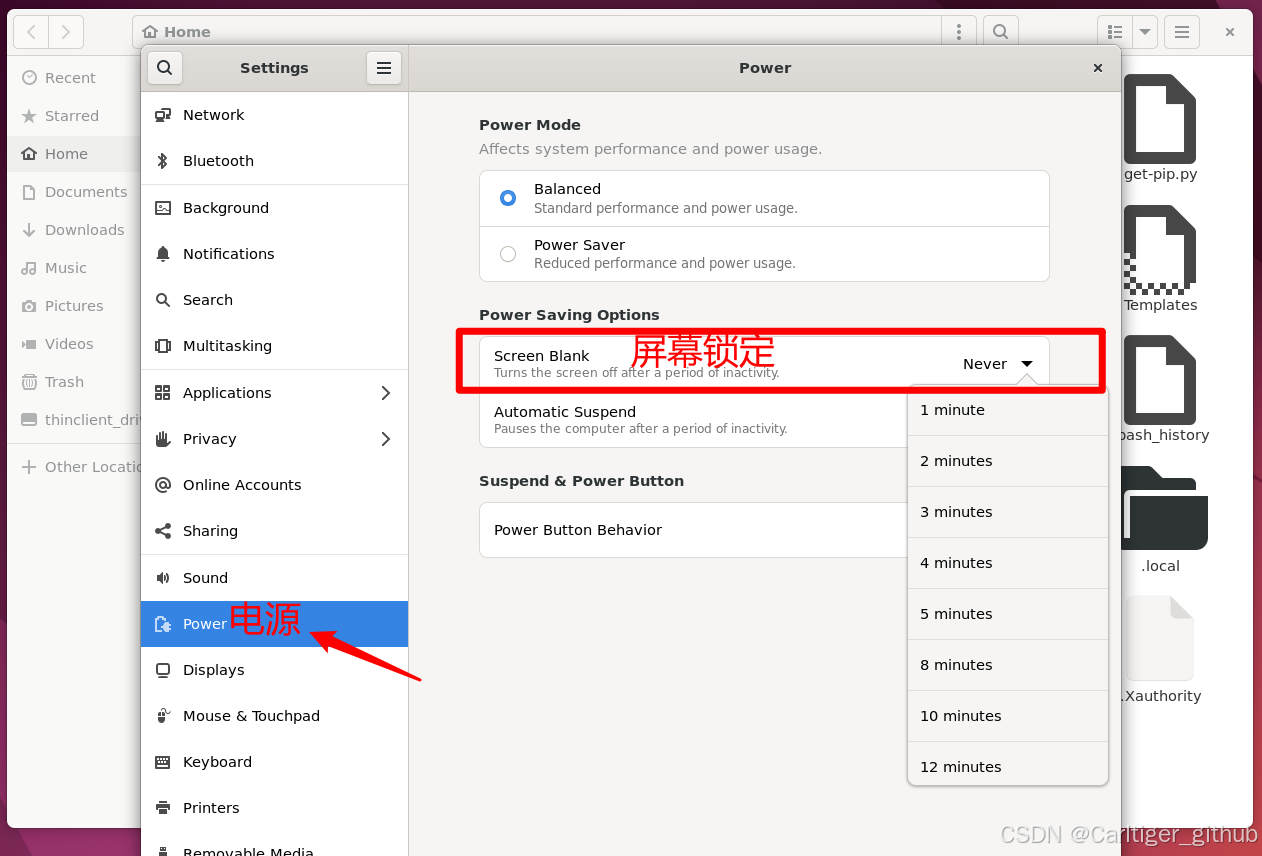
Task: Select the .Xauthority file
Action: 1160,639
